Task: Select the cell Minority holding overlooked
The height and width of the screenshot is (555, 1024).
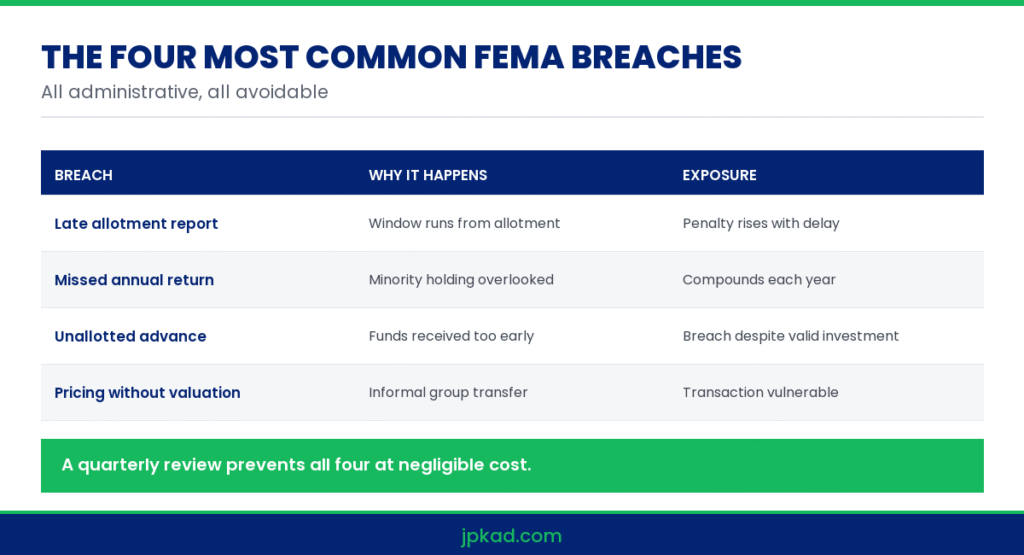Action: pos(461,279)
